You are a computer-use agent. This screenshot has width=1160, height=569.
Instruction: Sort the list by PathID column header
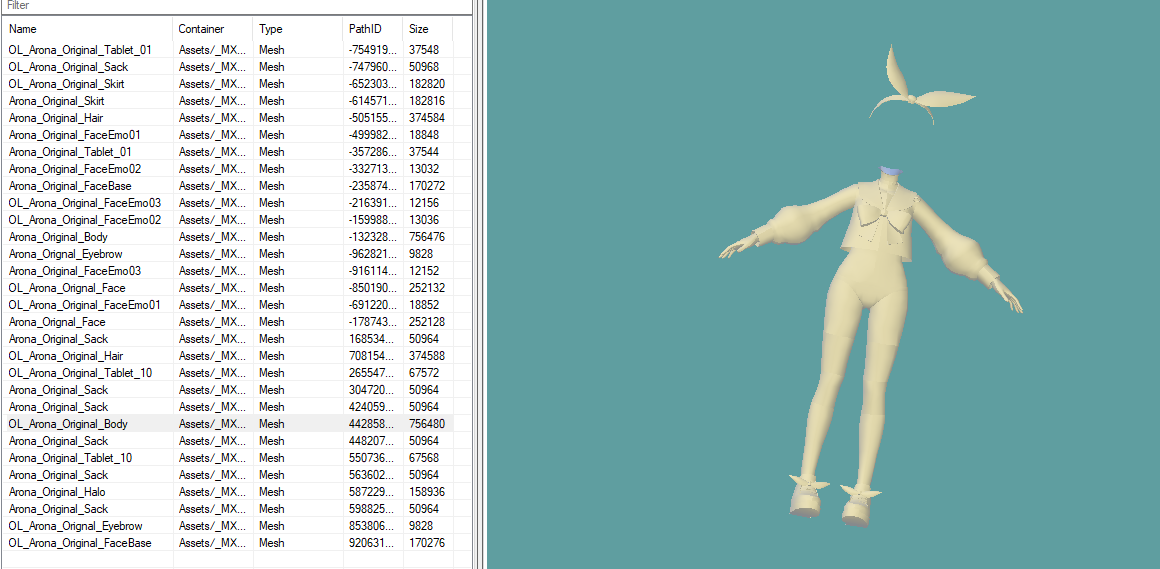click(372, 29)
